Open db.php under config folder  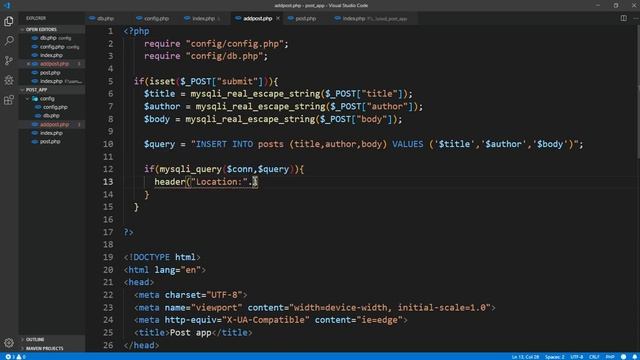tap(52, 116)
